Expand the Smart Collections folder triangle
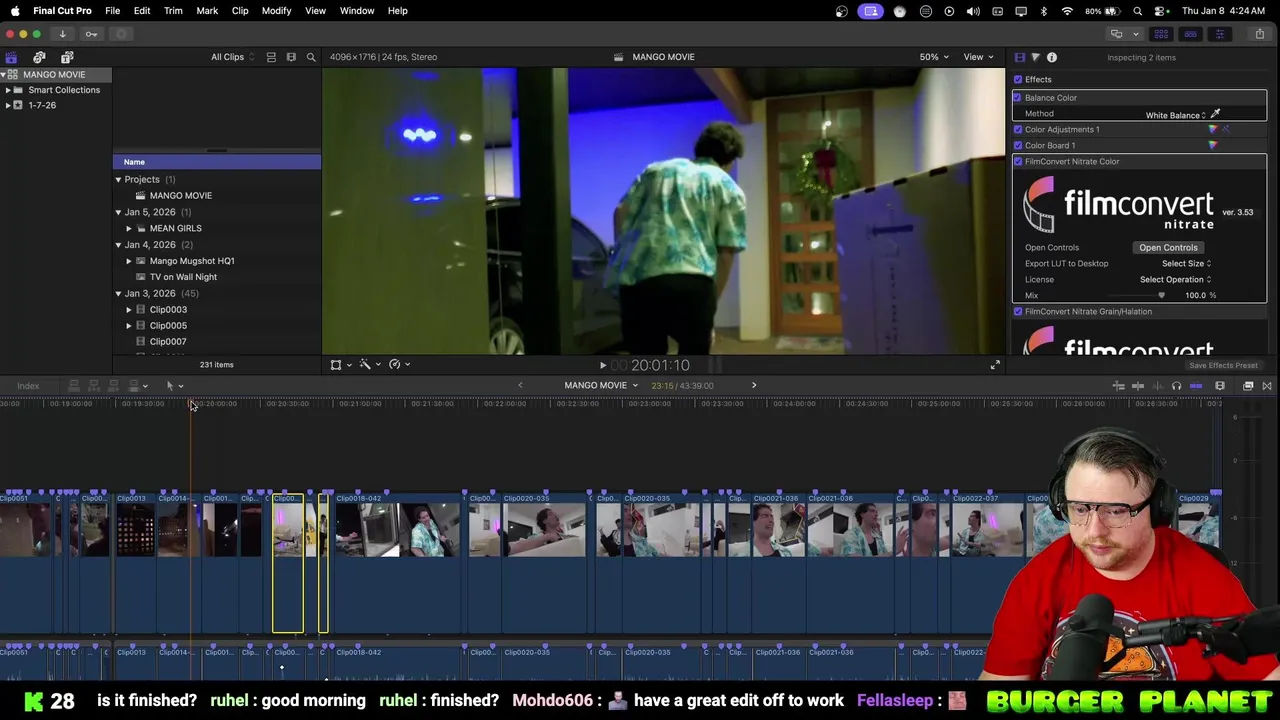This screenshot has width=1280, height=720. click(x=8, y=90)
